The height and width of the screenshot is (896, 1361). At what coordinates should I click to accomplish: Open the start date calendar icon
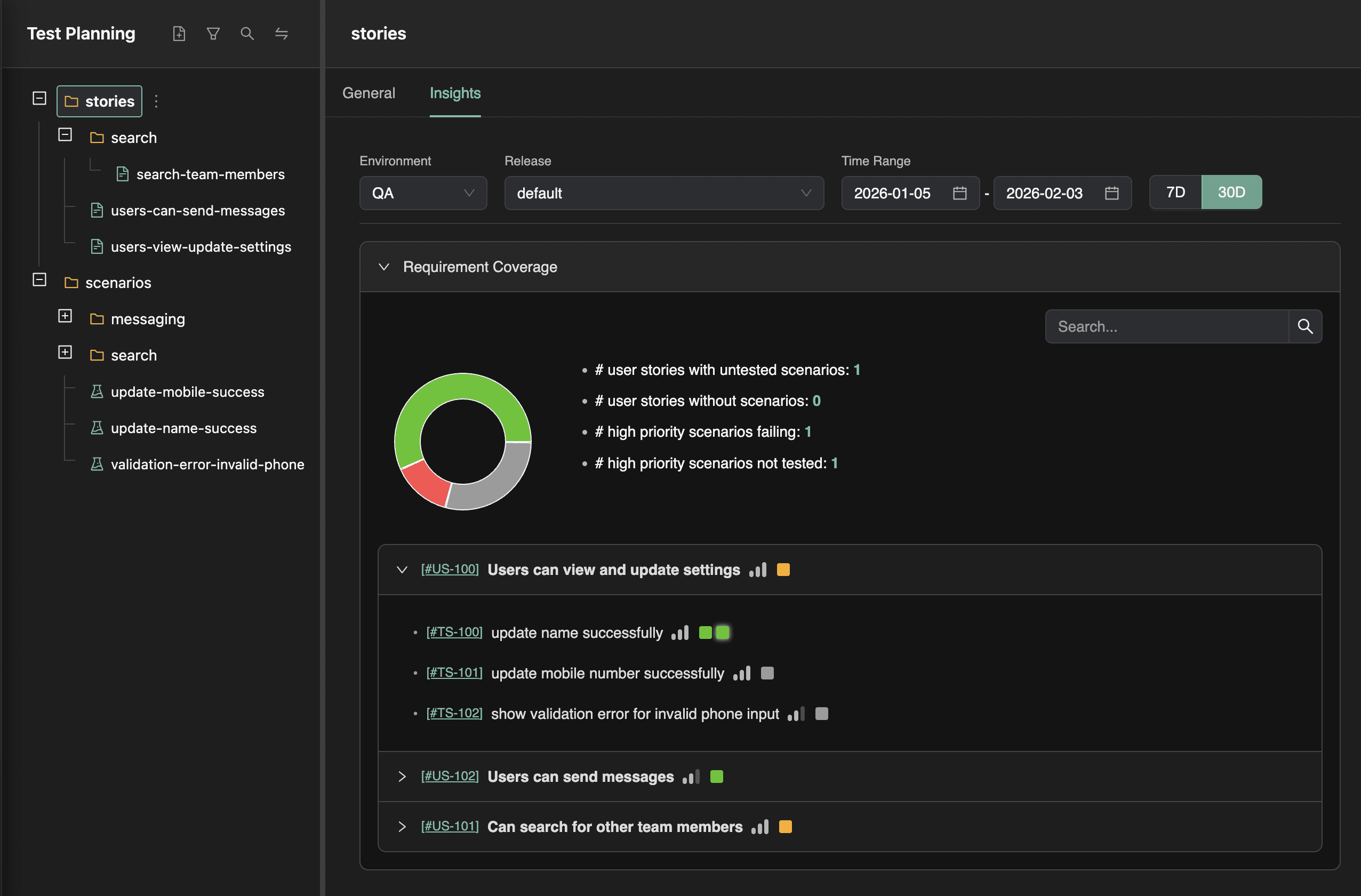tap(959, 193)
